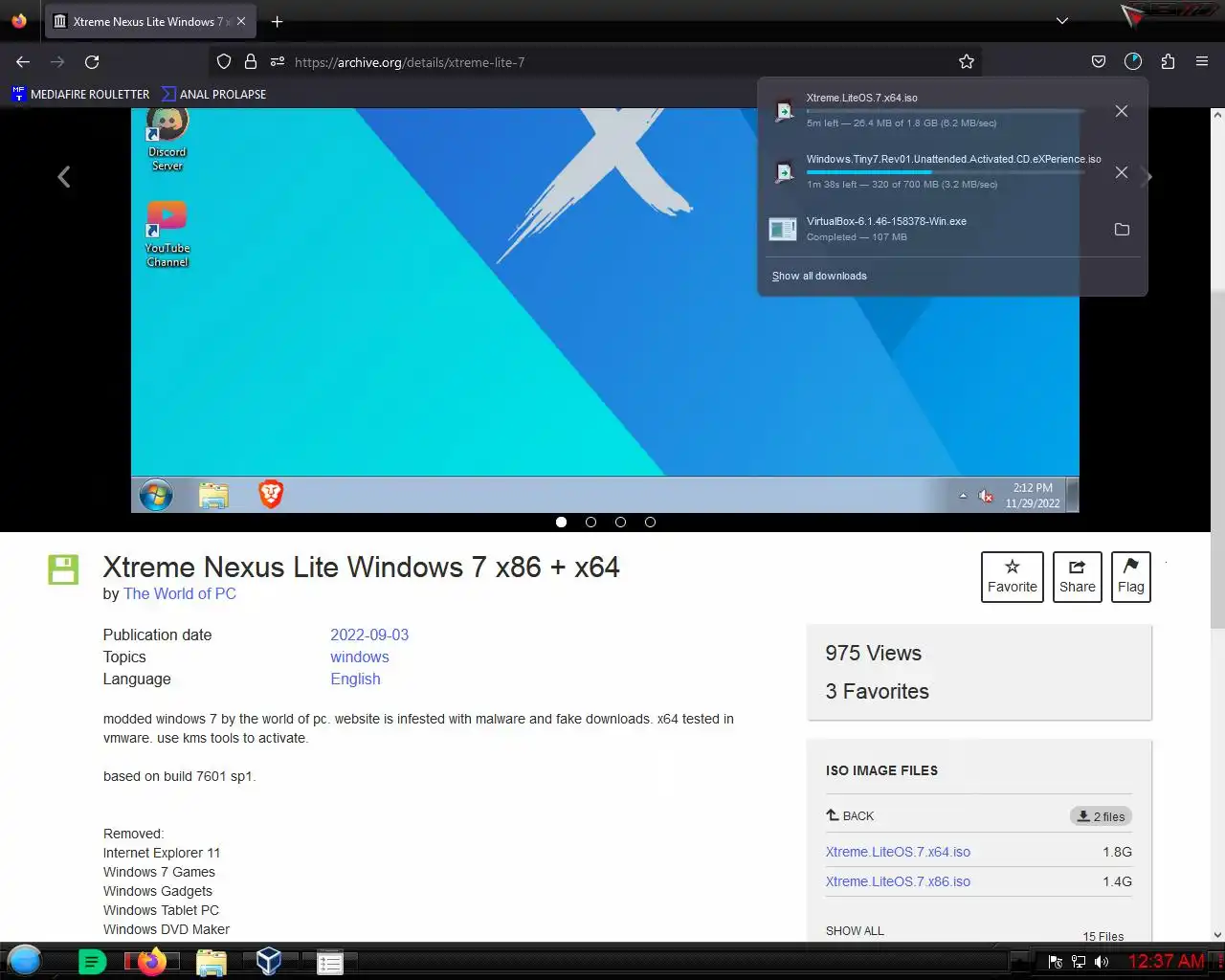
Task: Click the 12:37 AM taskbar clock
Action: click(x=1166, y=961)
